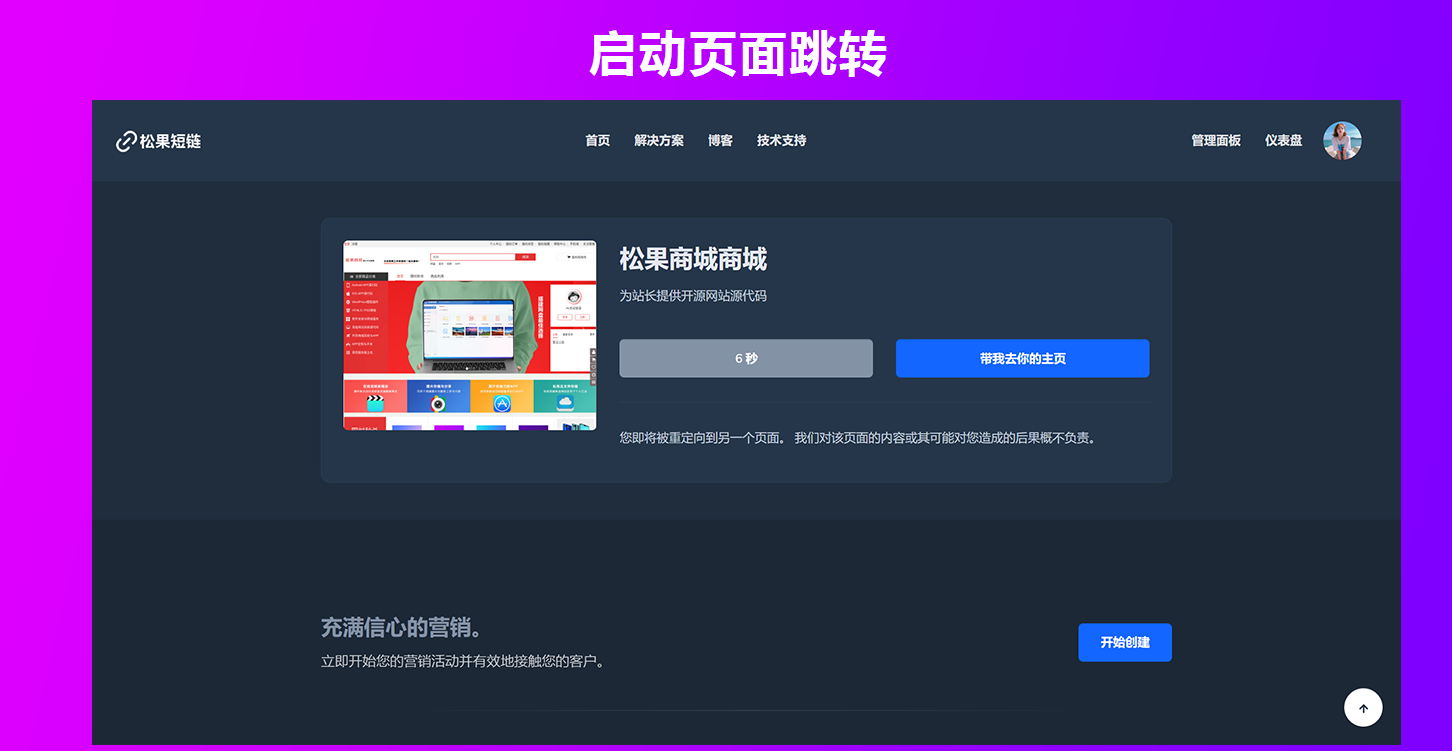The image size is (1452, 751).
Task: Click the 立即开始您的营销活动 subtitle text
Action: (462, 661)
